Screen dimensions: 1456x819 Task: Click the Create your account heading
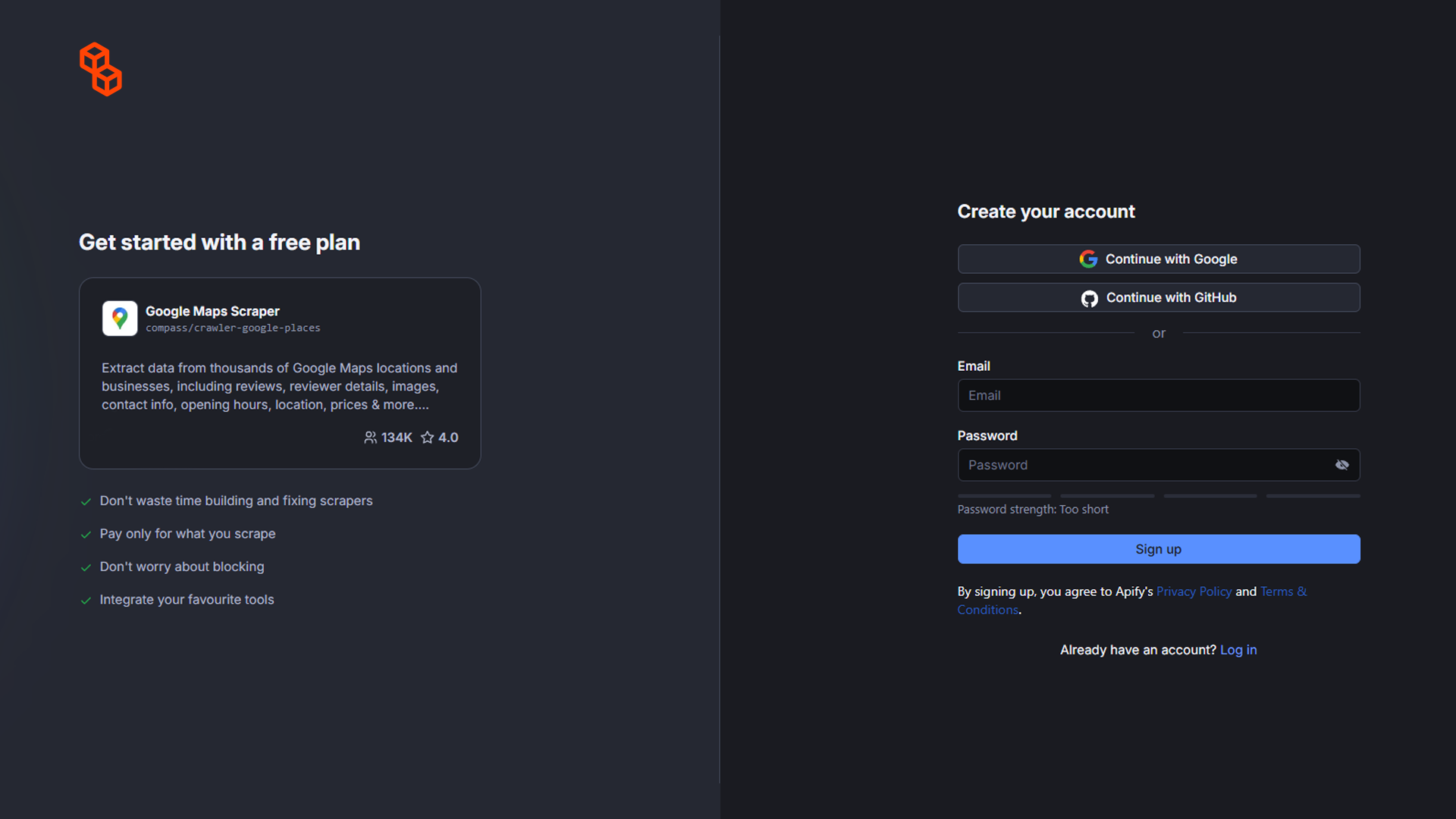coord(1046,212)
